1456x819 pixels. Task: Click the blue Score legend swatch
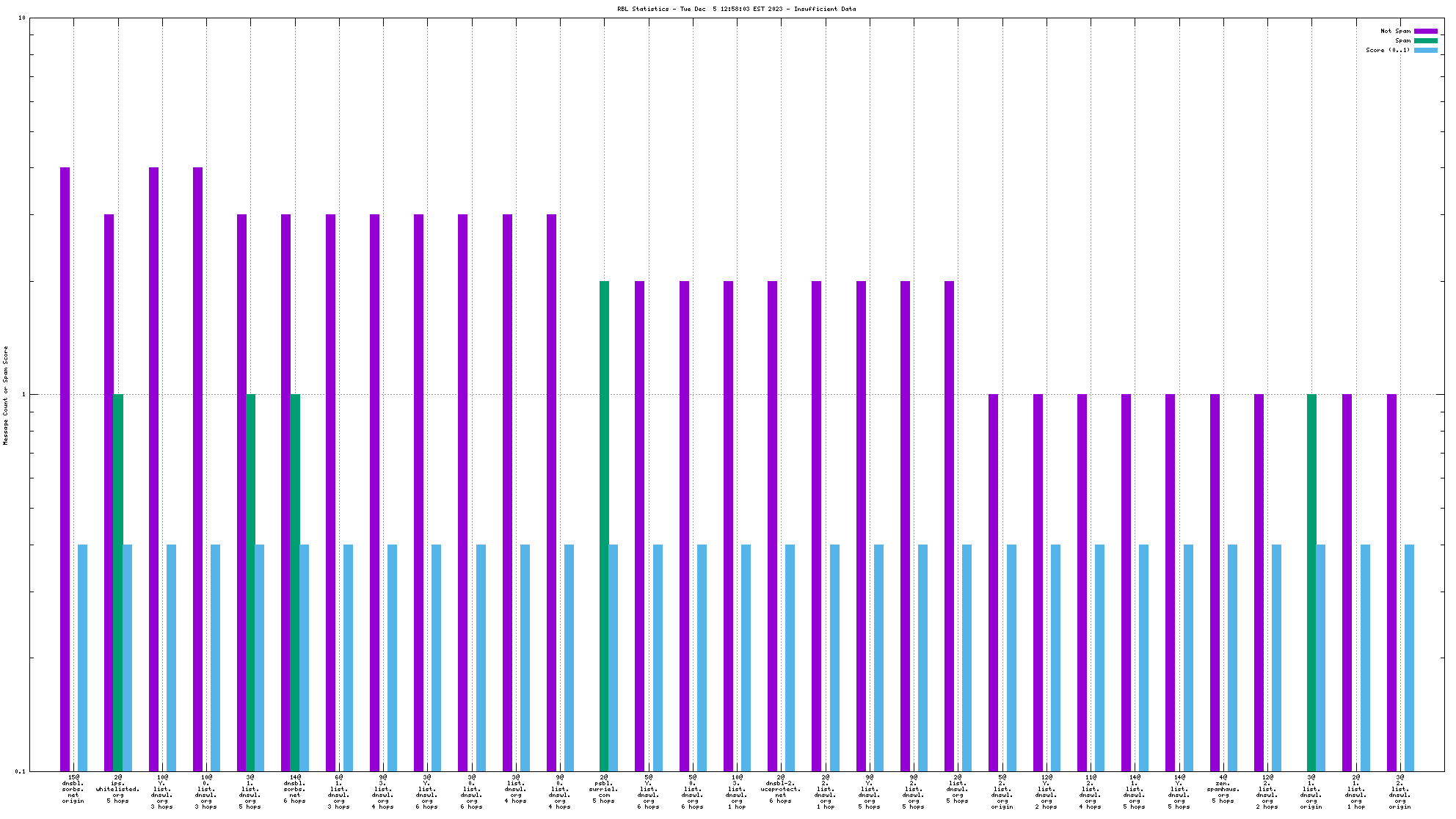(1425, 50)
